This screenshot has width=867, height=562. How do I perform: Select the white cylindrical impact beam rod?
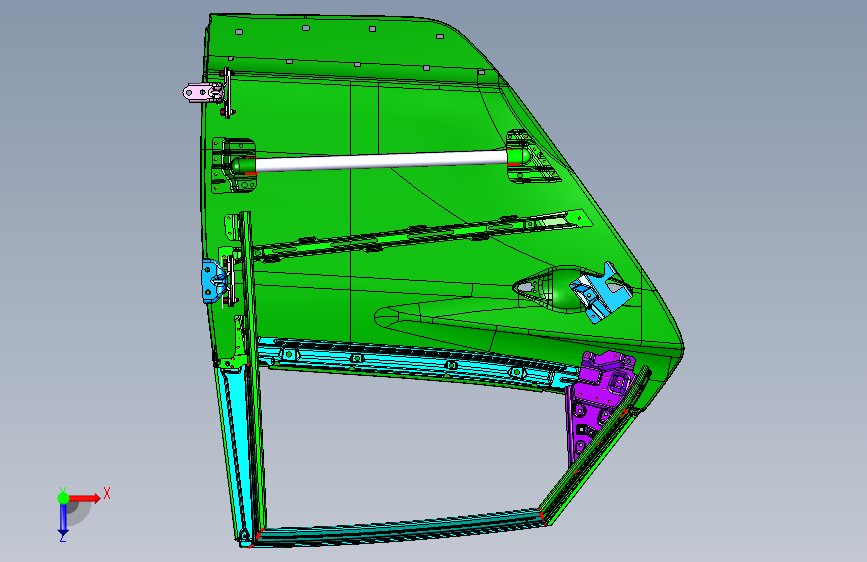pos(380,161)
